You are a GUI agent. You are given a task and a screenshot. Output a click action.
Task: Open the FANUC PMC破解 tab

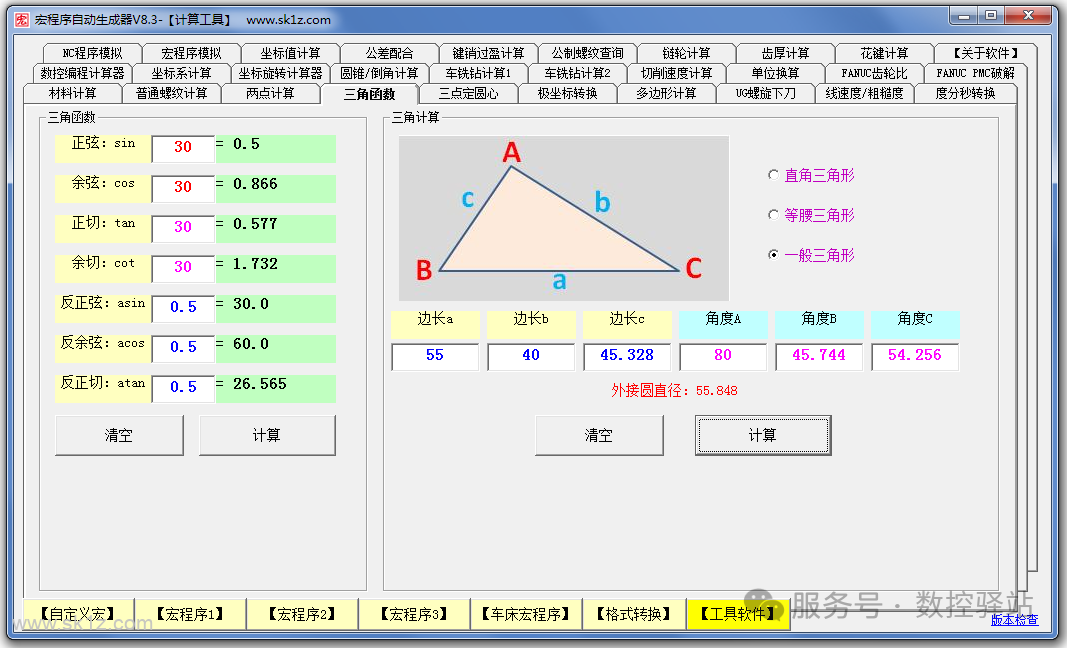974,73
